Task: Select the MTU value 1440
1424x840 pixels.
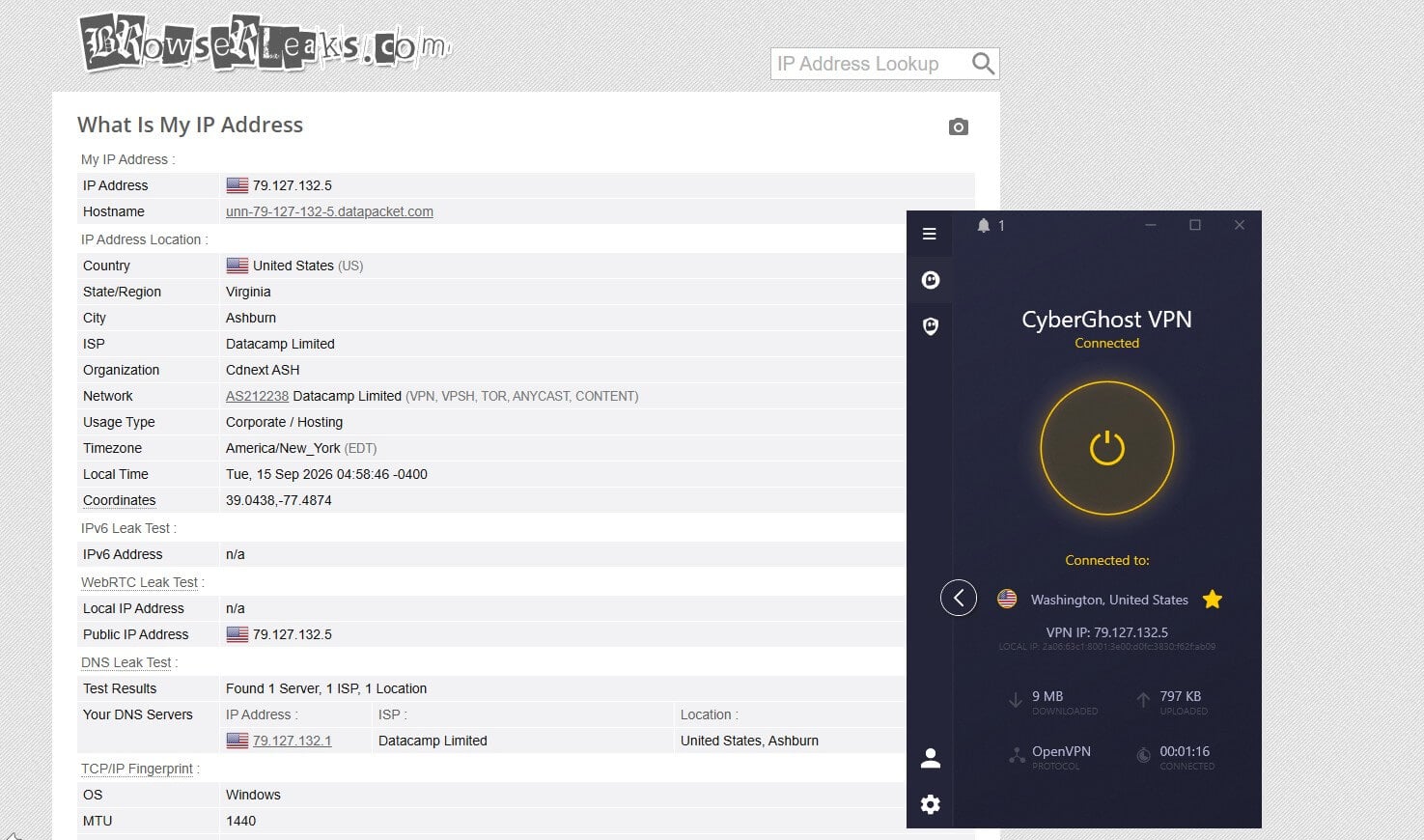Action: [x=240, y=821]
